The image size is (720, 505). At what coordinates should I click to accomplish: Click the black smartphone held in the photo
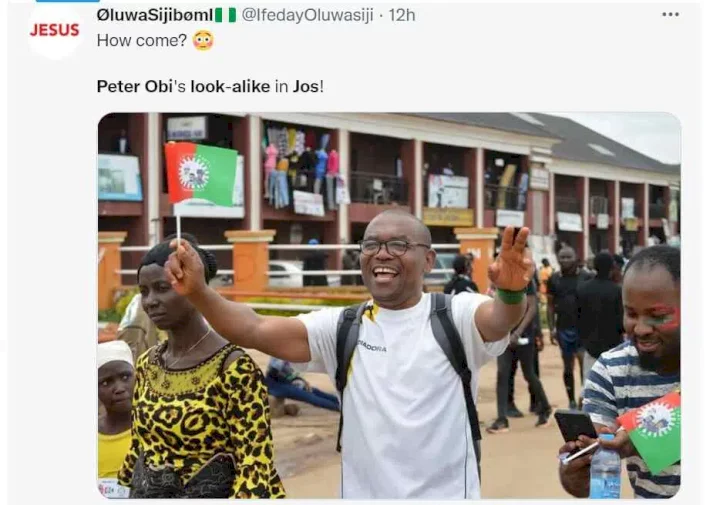pos(575,426)
